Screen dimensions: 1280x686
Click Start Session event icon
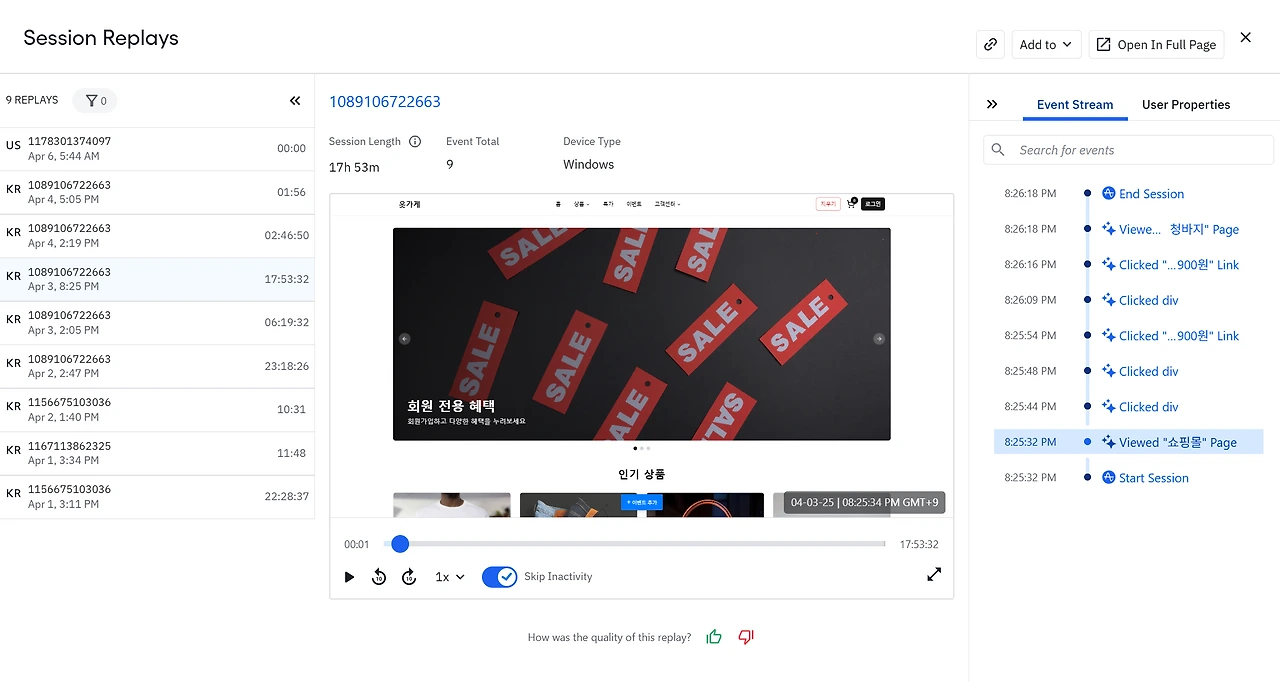coord(1108,478)
